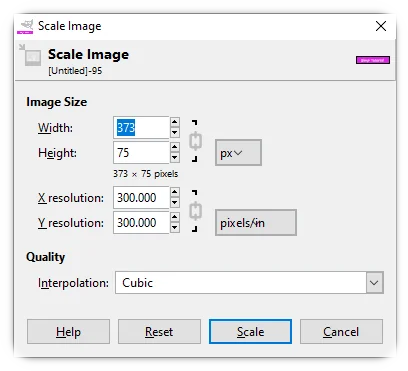Expand the Interpolation Cubic dropdown arrow
This screenshot has width=408, height=371.
(374, 283)
